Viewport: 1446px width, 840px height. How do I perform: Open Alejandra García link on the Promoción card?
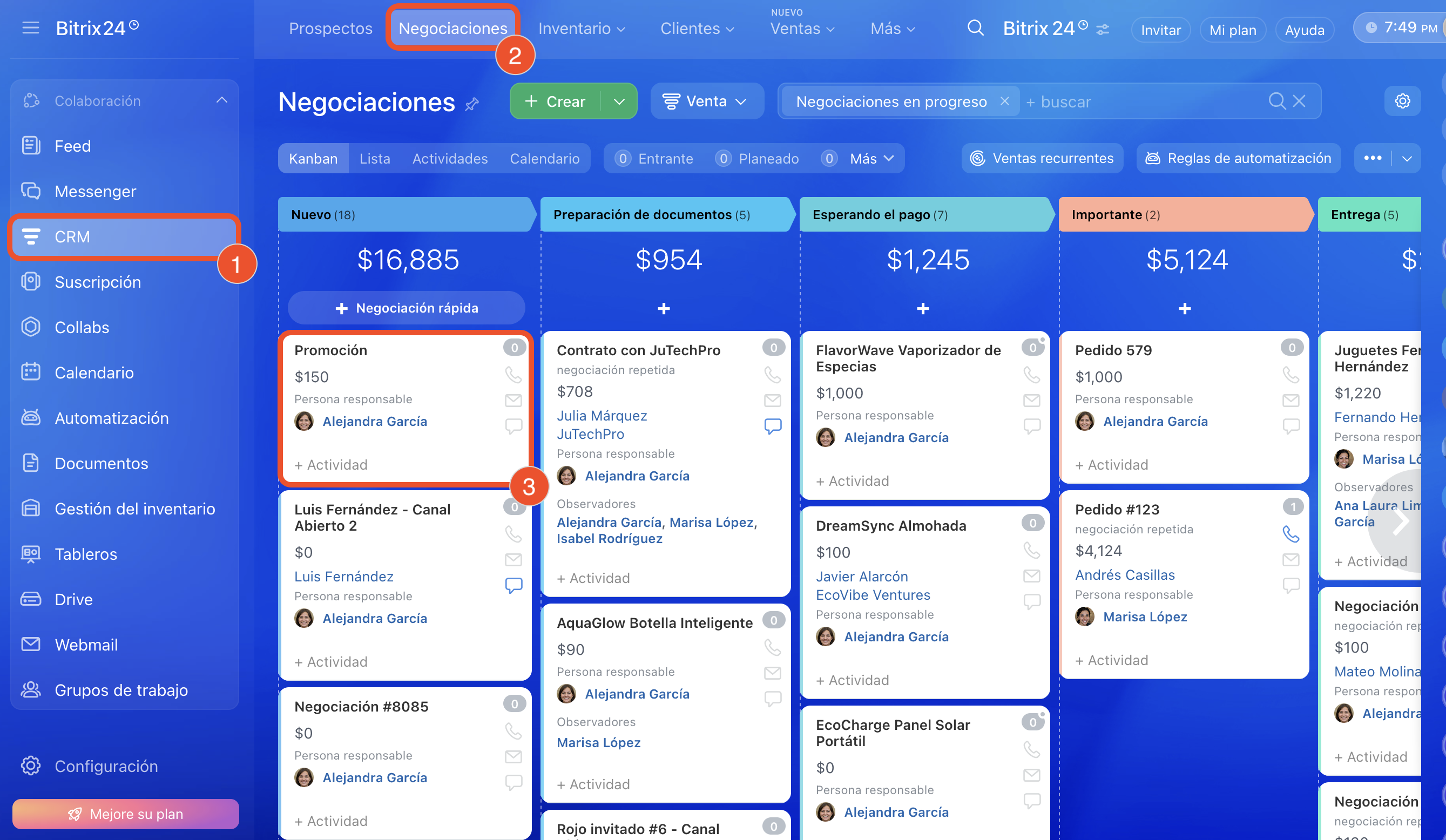tap(374, 421)
